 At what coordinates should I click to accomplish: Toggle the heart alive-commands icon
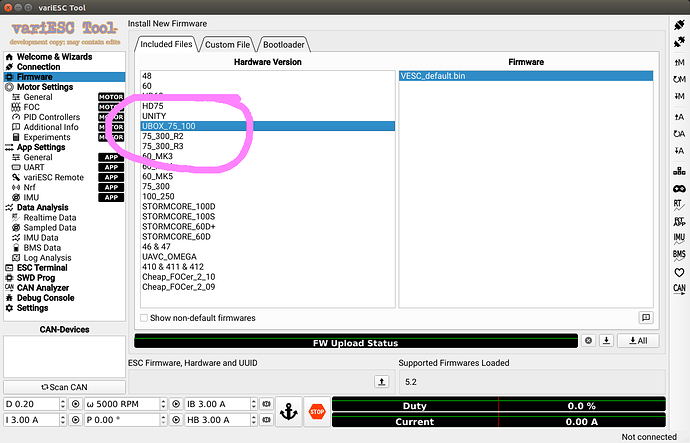[679, 272]
